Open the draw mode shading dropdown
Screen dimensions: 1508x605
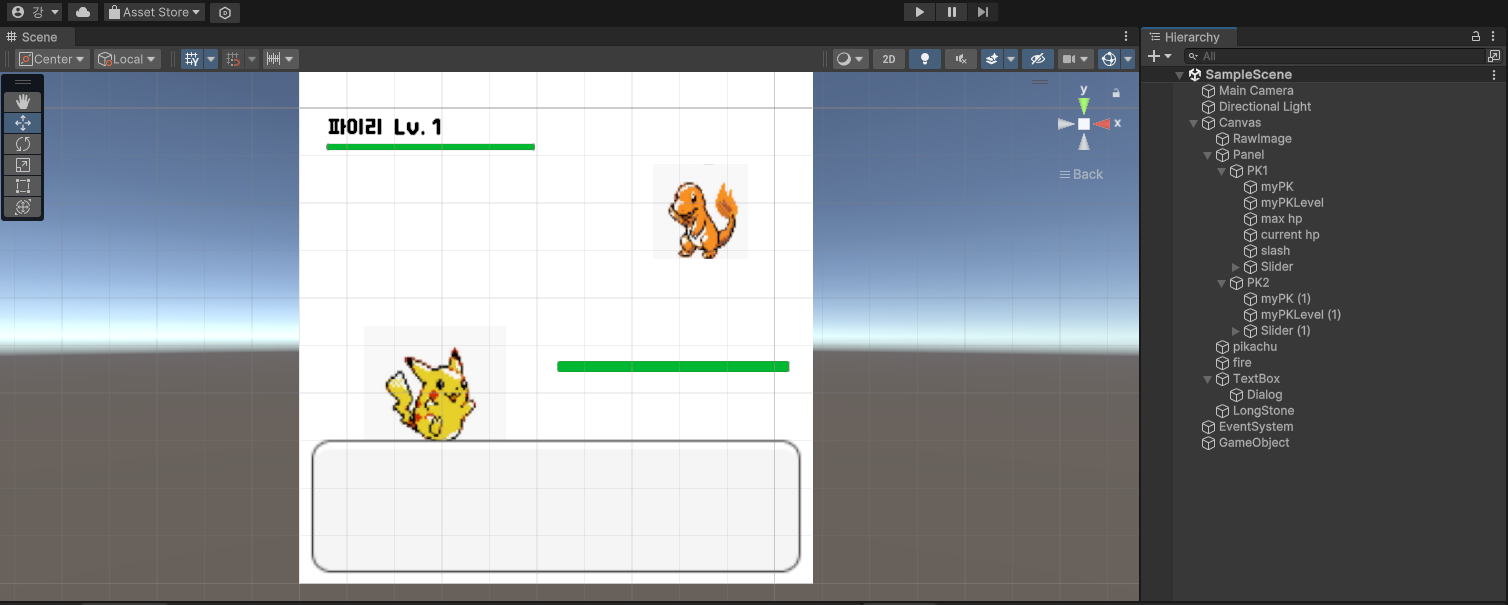click(x=851, y=59)
